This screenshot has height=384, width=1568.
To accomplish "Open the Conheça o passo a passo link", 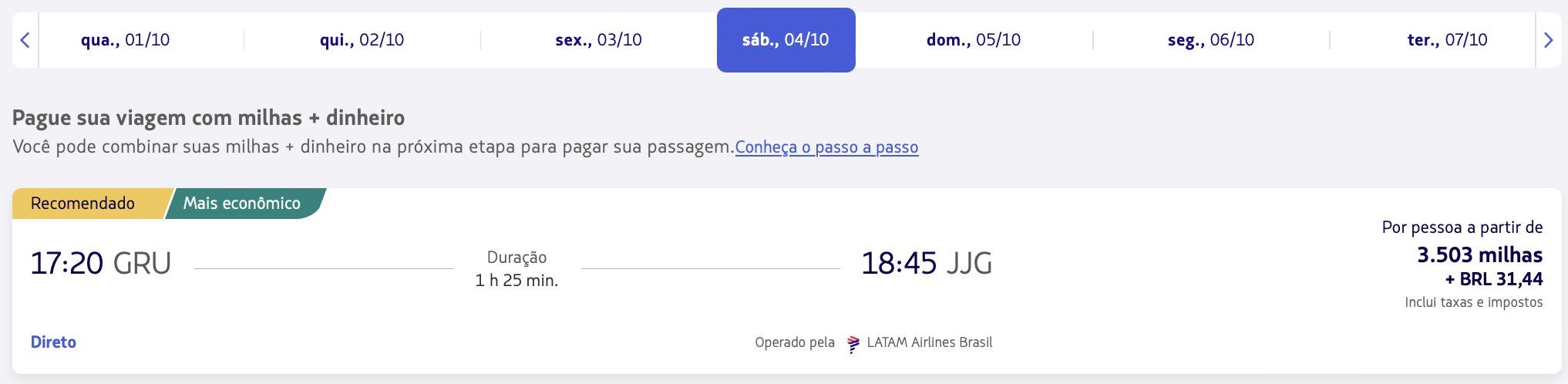I will pyautogui.click(x=826, y=147).
